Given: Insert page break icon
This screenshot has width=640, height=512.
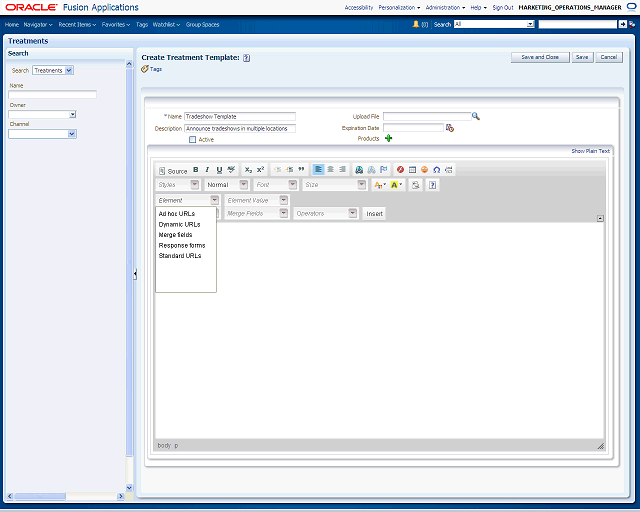Looking at the screenshot, I should click(x=449, y=170).
